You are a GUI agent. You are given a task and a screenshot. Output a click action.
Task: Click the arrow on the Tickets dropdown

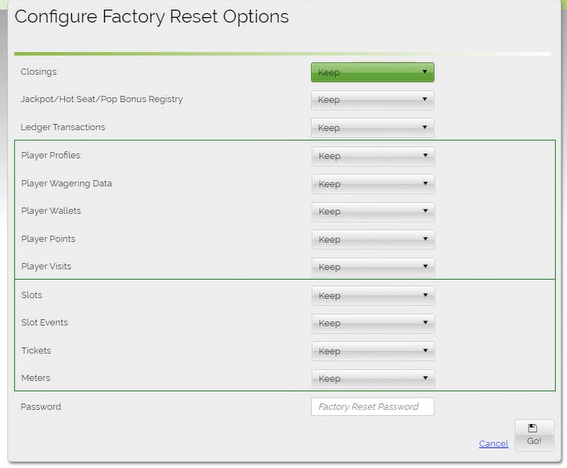425,350
